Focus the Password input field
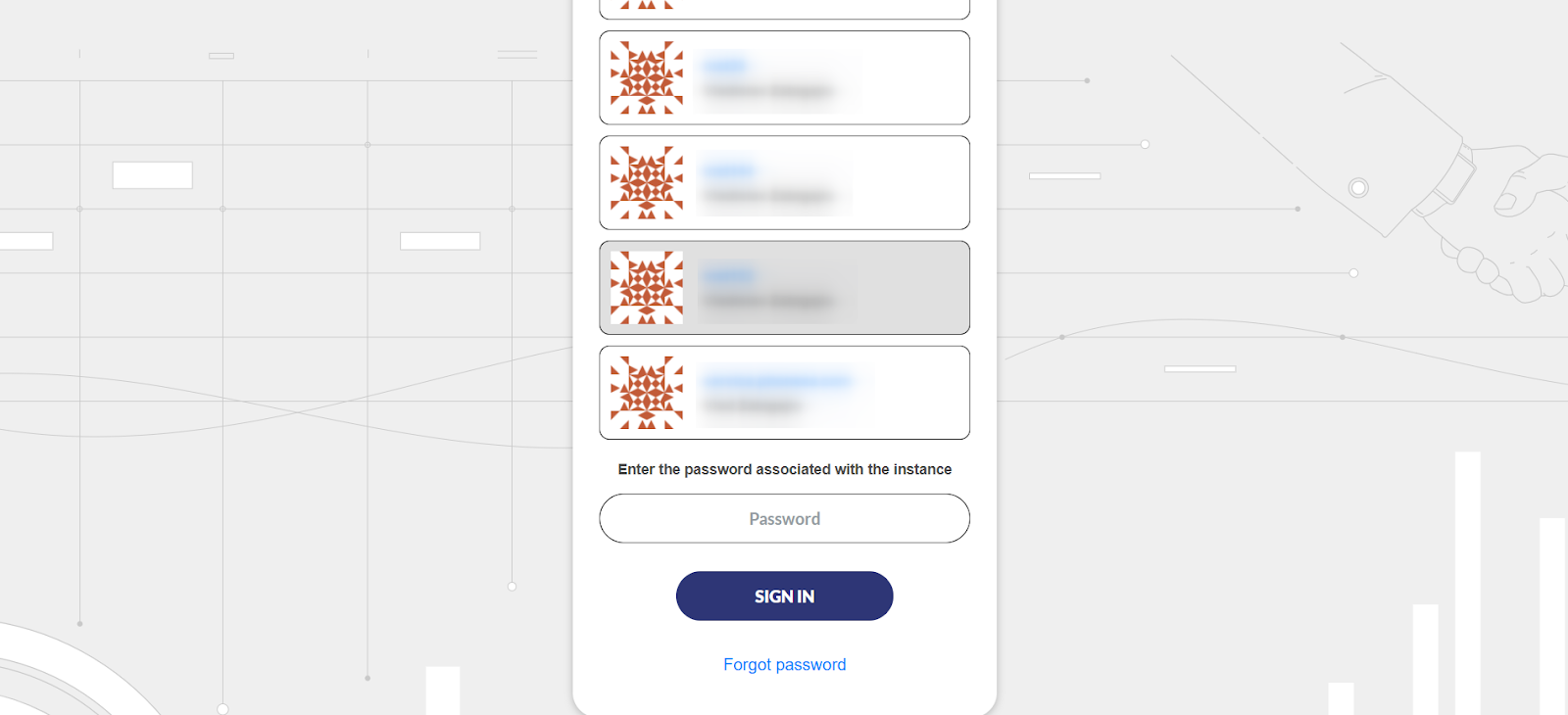 (x=785, y=518)
